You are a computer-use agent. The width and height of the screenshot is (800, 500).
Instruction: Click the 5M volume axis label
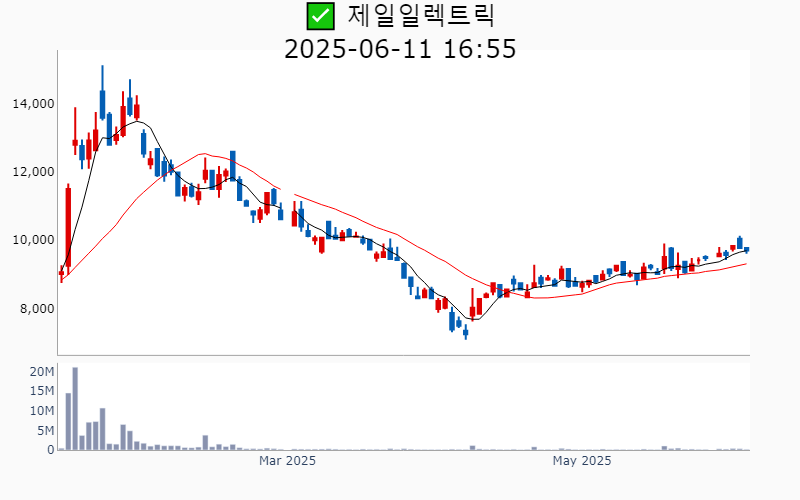(x=45, y=431)
